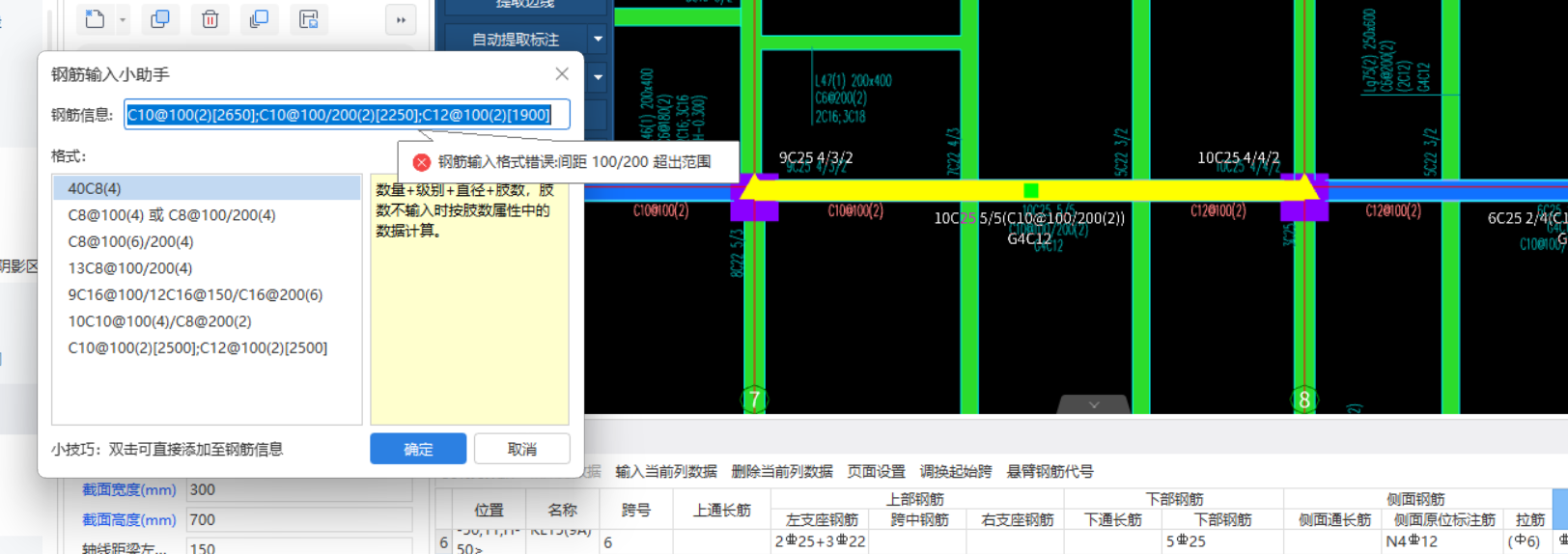Viewport: 1568px width, 554px height.
Task: Click the 位置 column header
Action: (x=489, y=510)
